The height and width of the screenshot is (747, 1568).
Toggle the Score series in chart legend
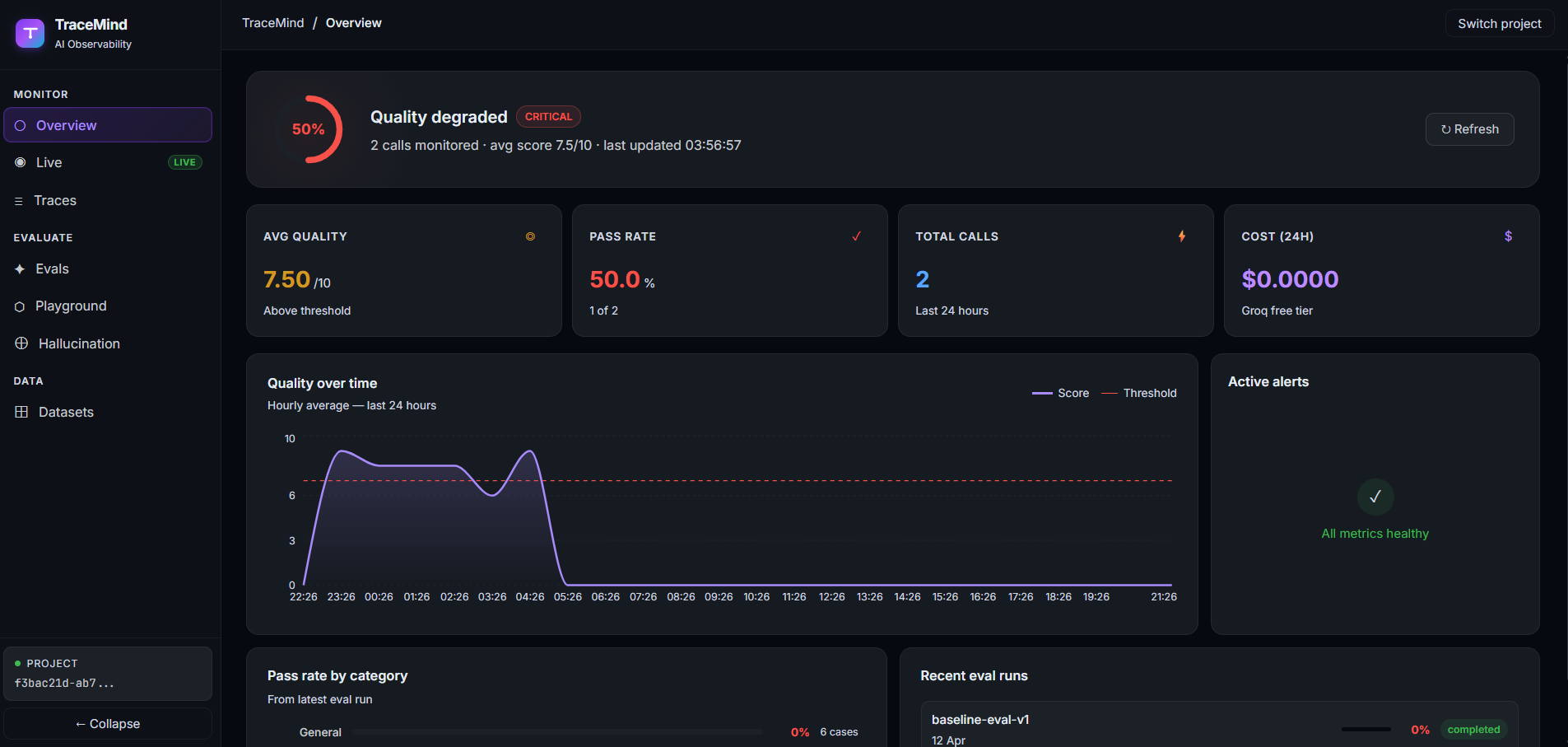[x=1060, y=394]
